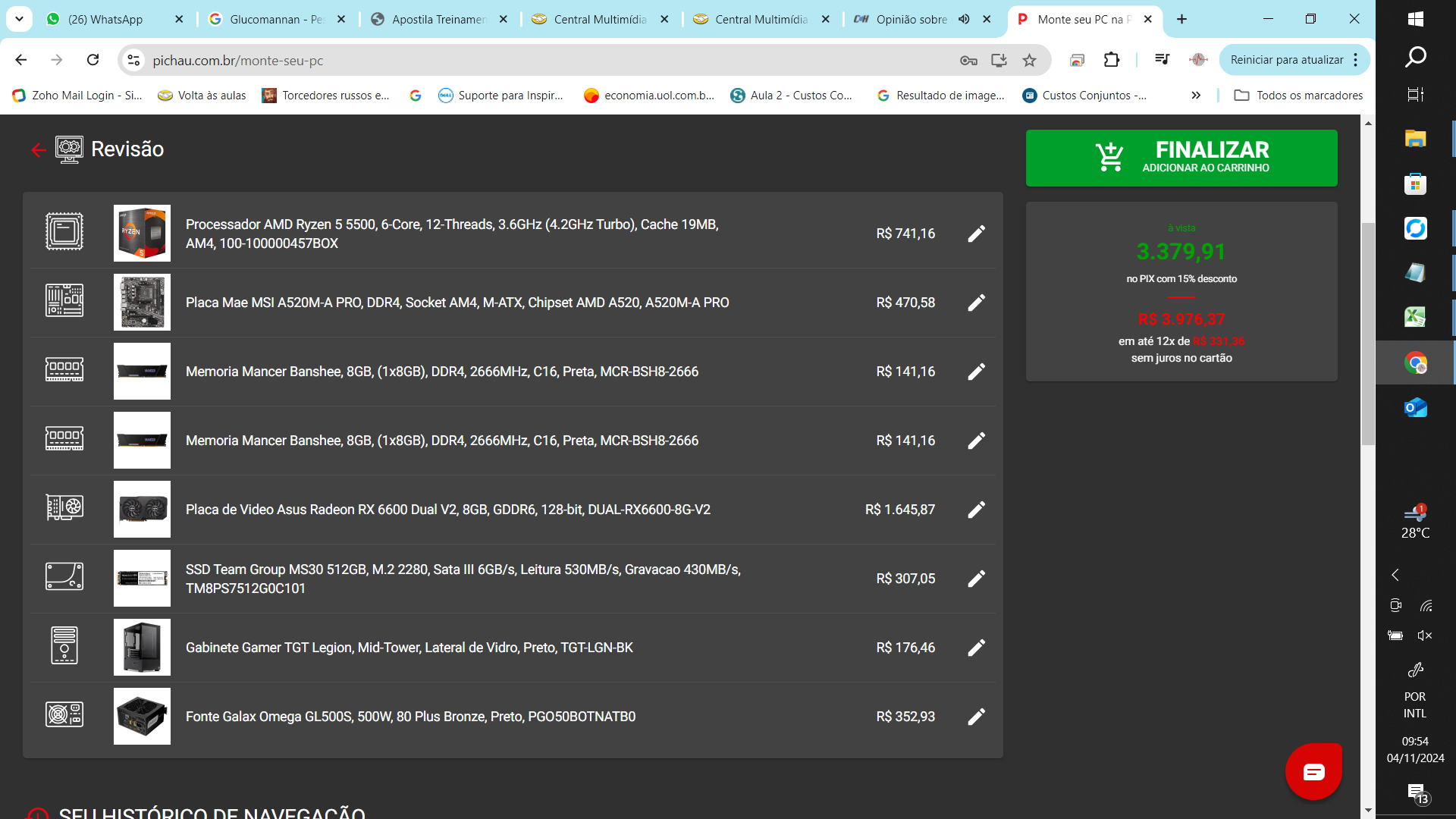
Task: Click the 3.379,91 PIX price
Action: [x=1181, y=251]
